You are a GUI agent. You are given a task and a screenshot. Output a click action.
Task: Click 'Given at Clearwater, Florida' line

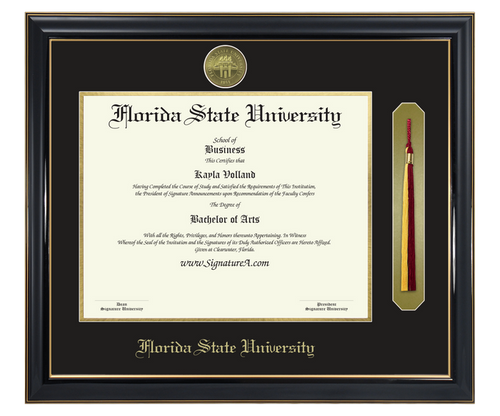pos(225,249)
